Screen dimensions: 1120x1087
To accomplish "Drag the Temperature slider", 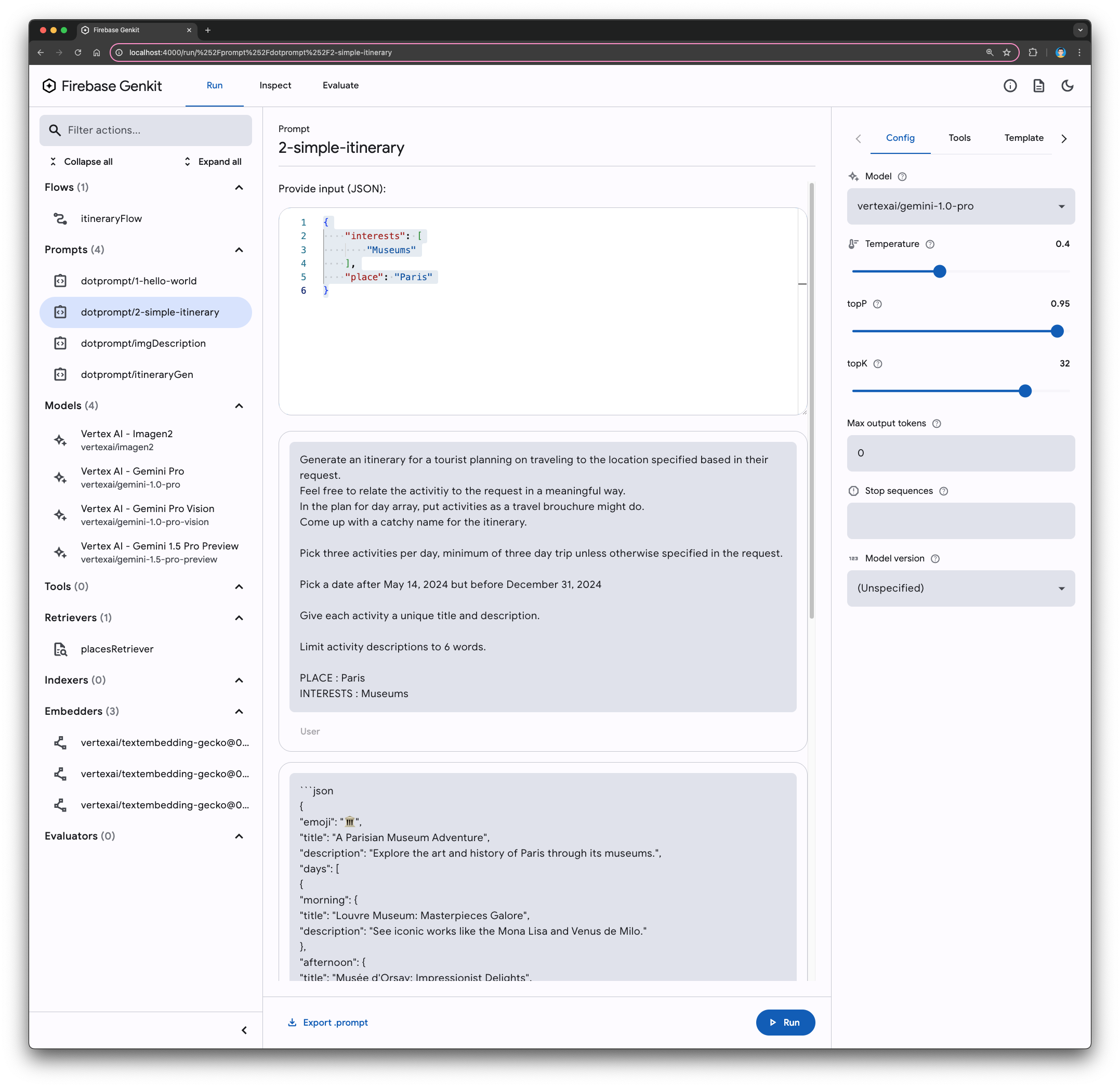I will (940, 271).
